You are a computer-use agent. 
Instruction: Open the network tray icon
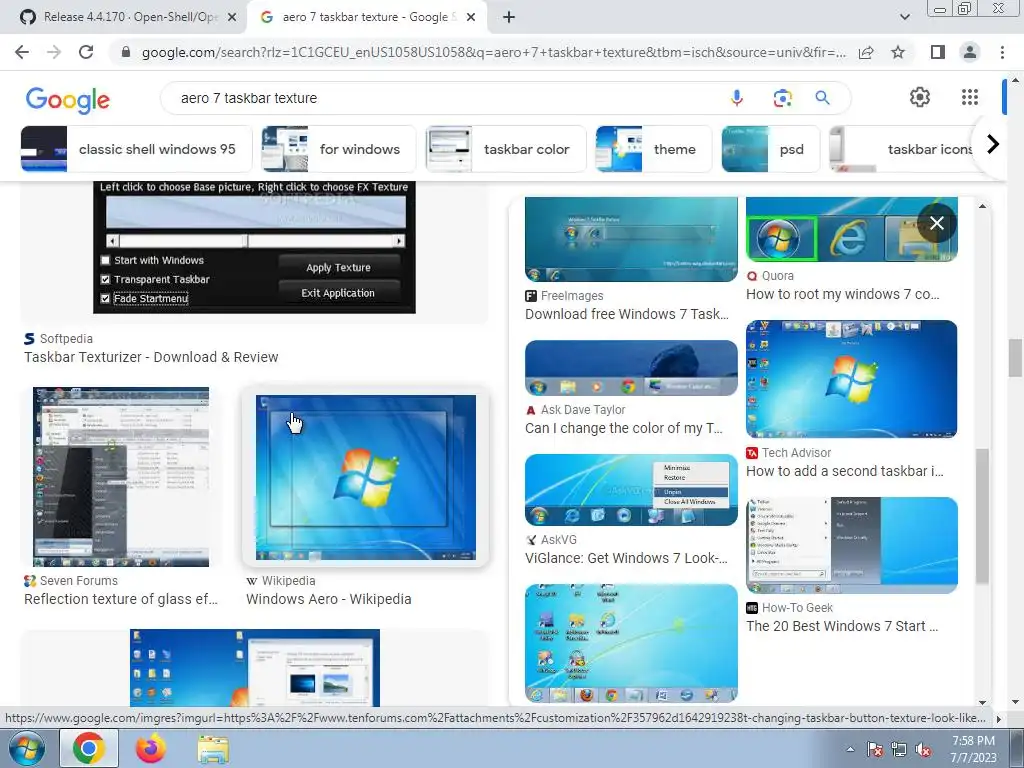click(x=899, y=750)
